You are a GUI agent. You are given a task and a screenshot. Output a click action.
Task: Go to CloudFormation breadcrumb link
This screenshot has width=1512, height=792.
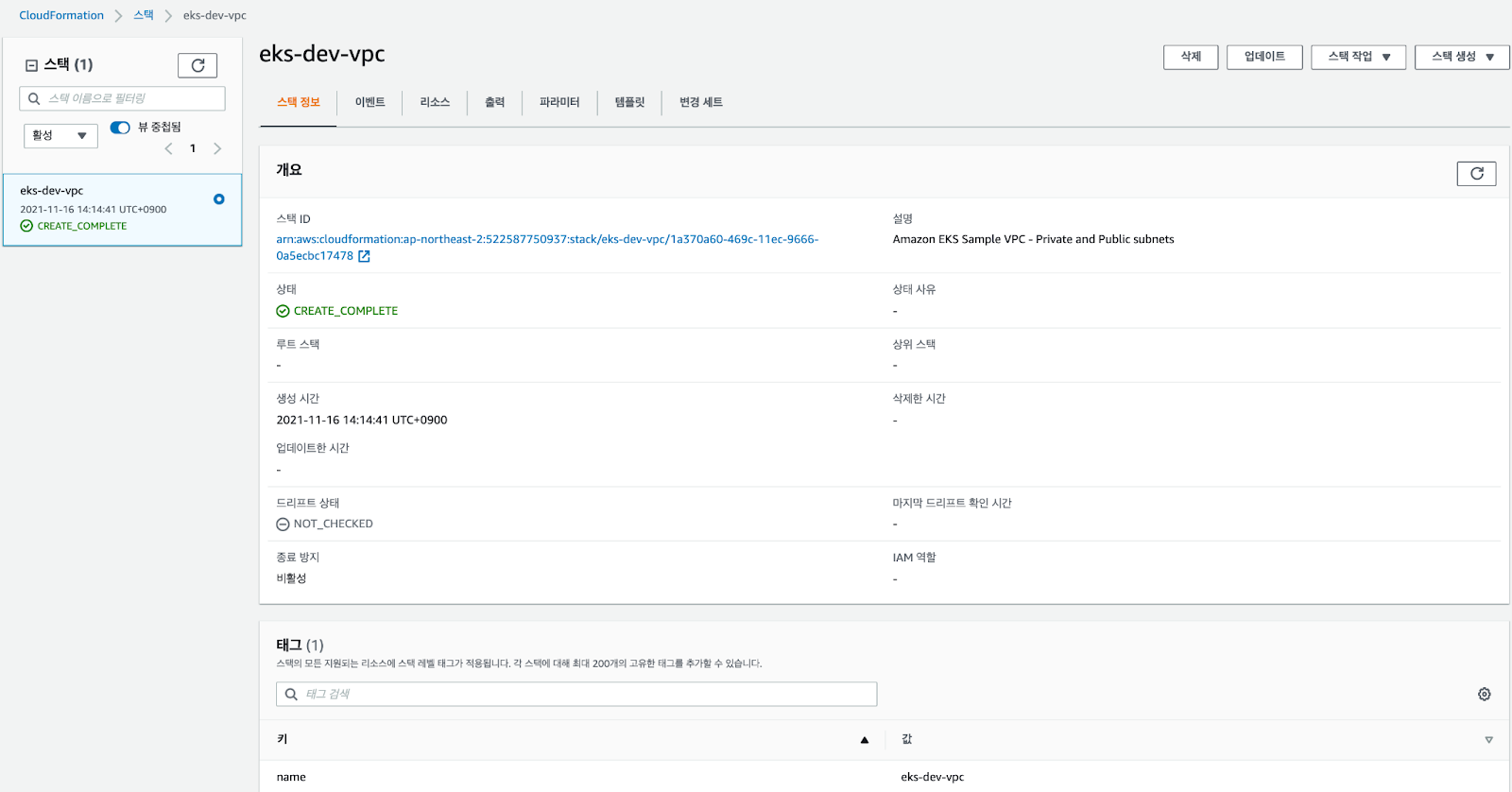(x=61, y=15)
